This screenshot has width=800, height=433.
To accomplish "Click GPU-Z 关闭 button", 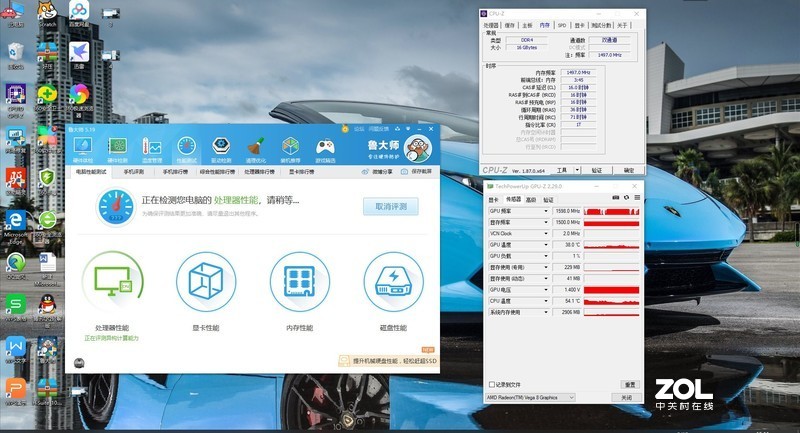I will click(x=627, y=397).
